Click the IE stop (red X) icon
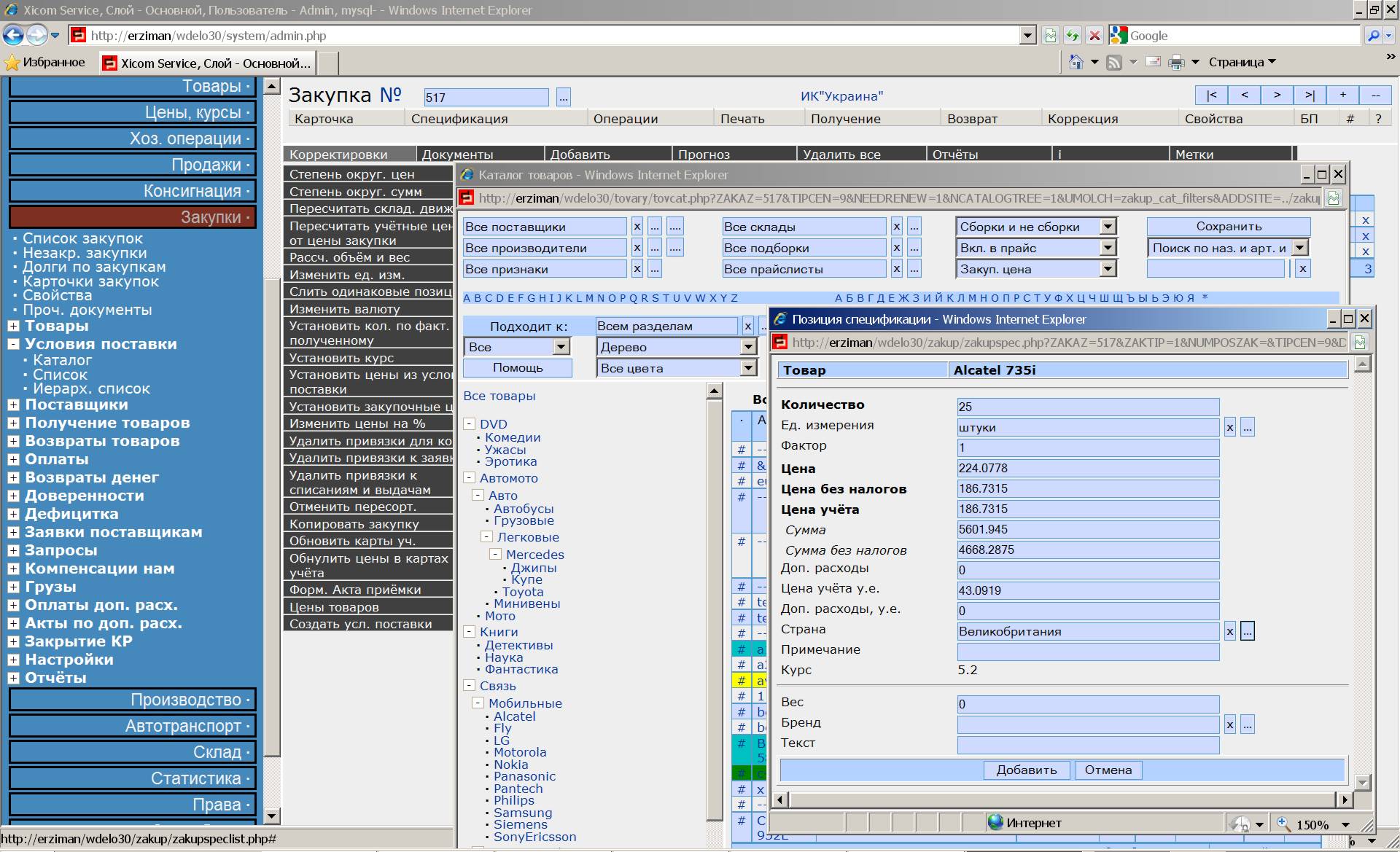Screen dimensions: 1400x852 point(1094,35)
